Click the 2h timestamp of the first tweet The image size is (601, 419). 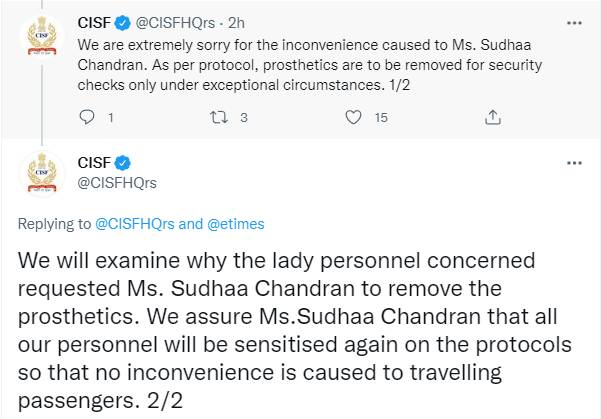[236, 23]
